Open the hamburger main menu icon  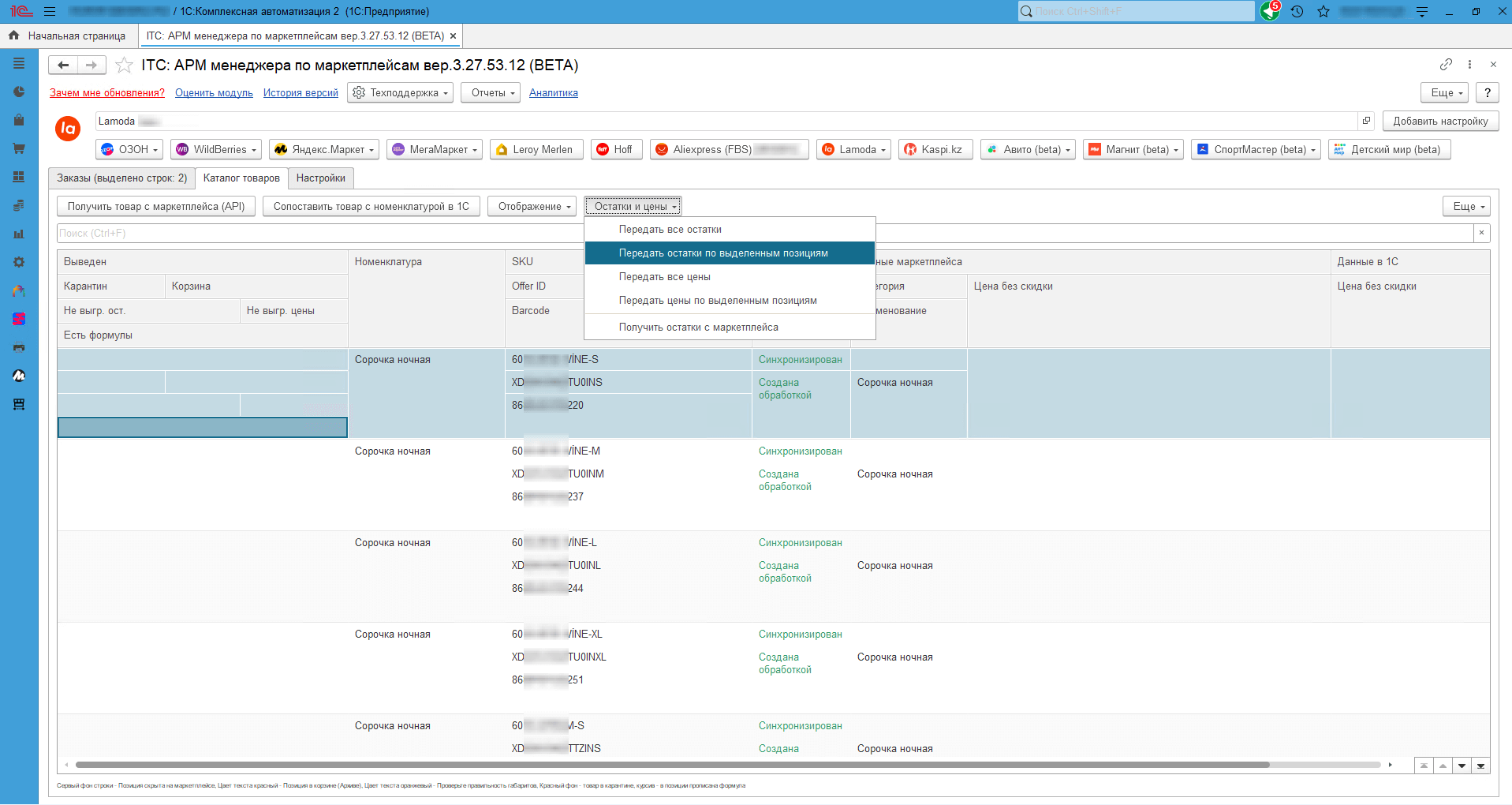coord(50,12)
